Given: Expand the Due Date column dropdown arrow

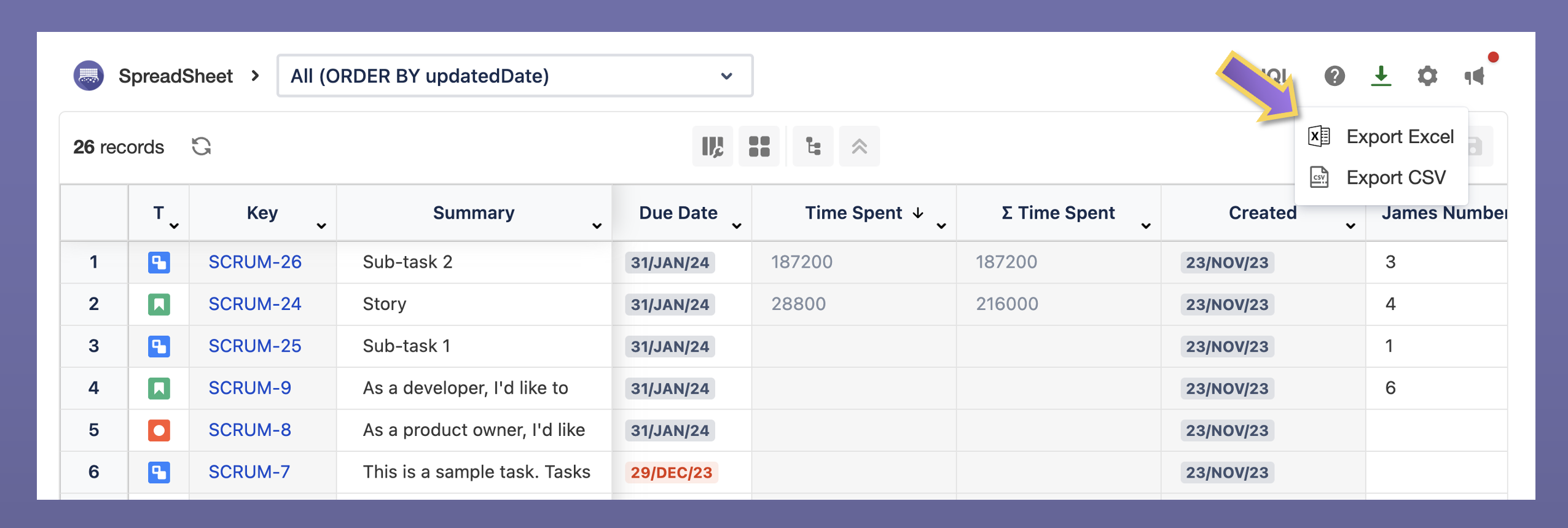Looking at the screenshot, I should point(737,226).
